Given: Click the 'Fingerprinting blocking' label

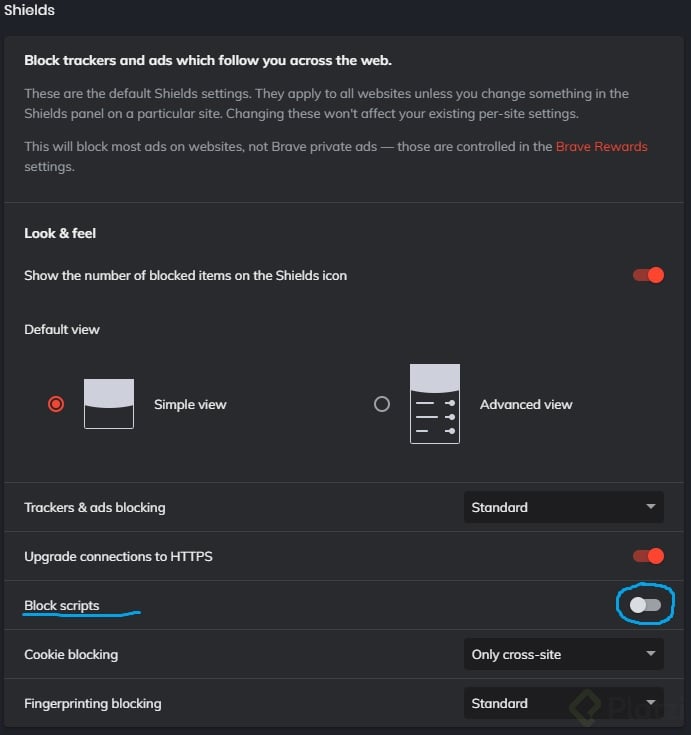Looking at the screenshot, I should [93, 703].
